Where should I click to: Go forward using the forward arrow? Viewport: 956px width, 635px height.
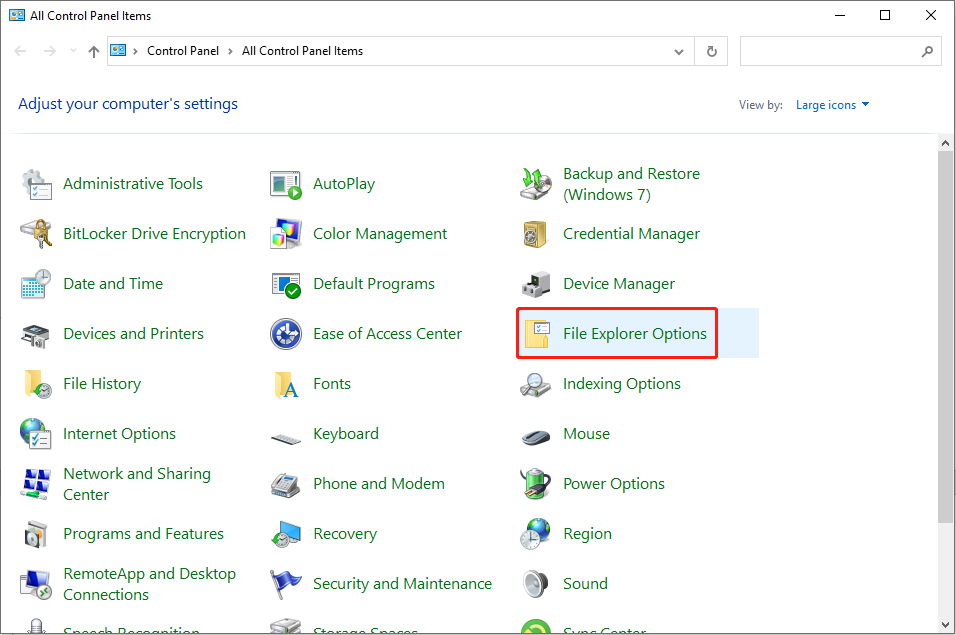pyautogui.click(x=49, y=51)
